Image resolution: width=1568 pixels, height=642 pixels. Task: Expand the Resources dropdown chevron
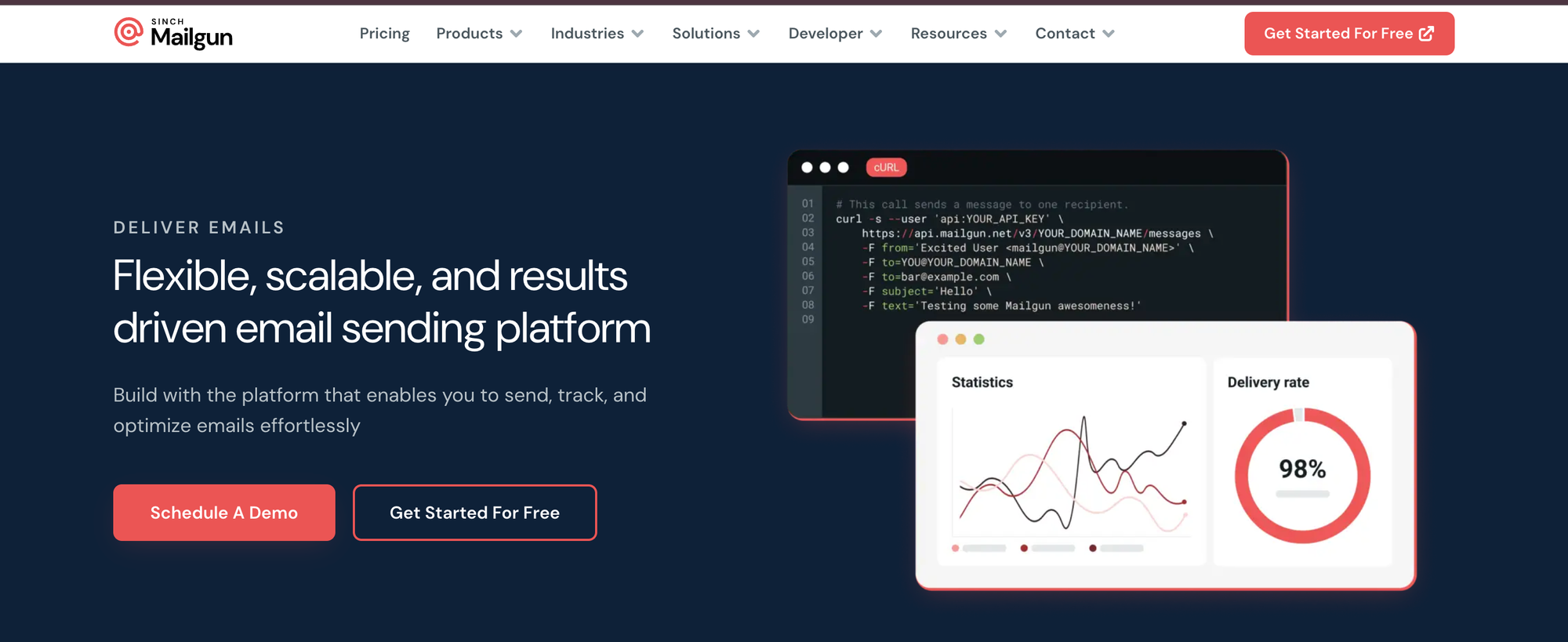pos(1000,34)
